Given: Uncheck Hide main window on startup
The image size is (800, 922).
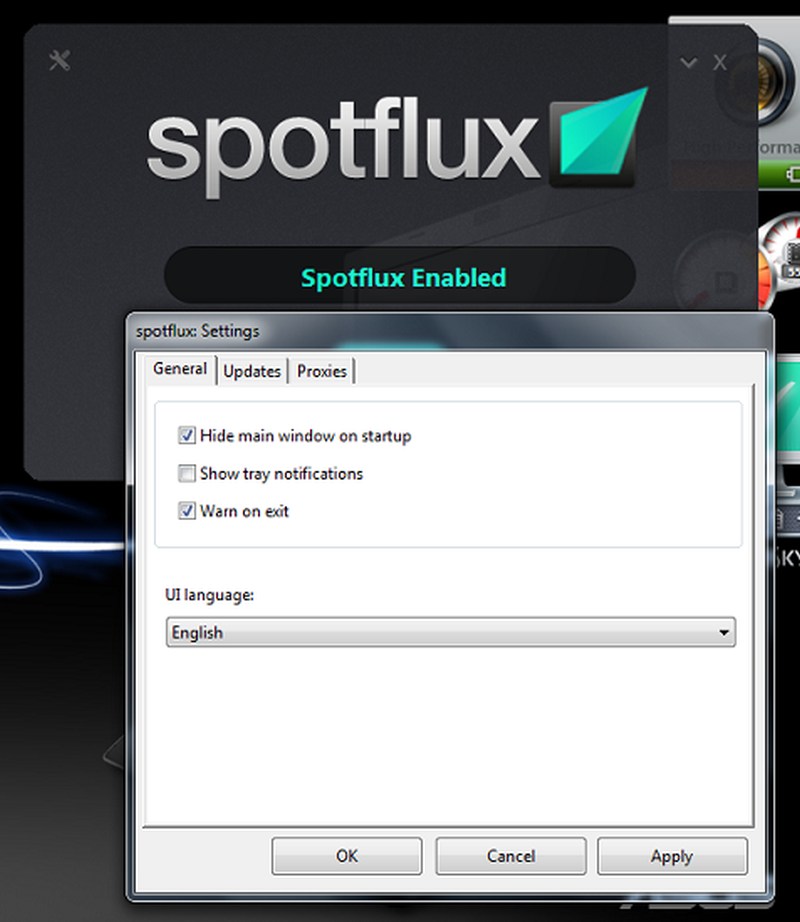Looking at the screenshot, I should coord(186,436).
